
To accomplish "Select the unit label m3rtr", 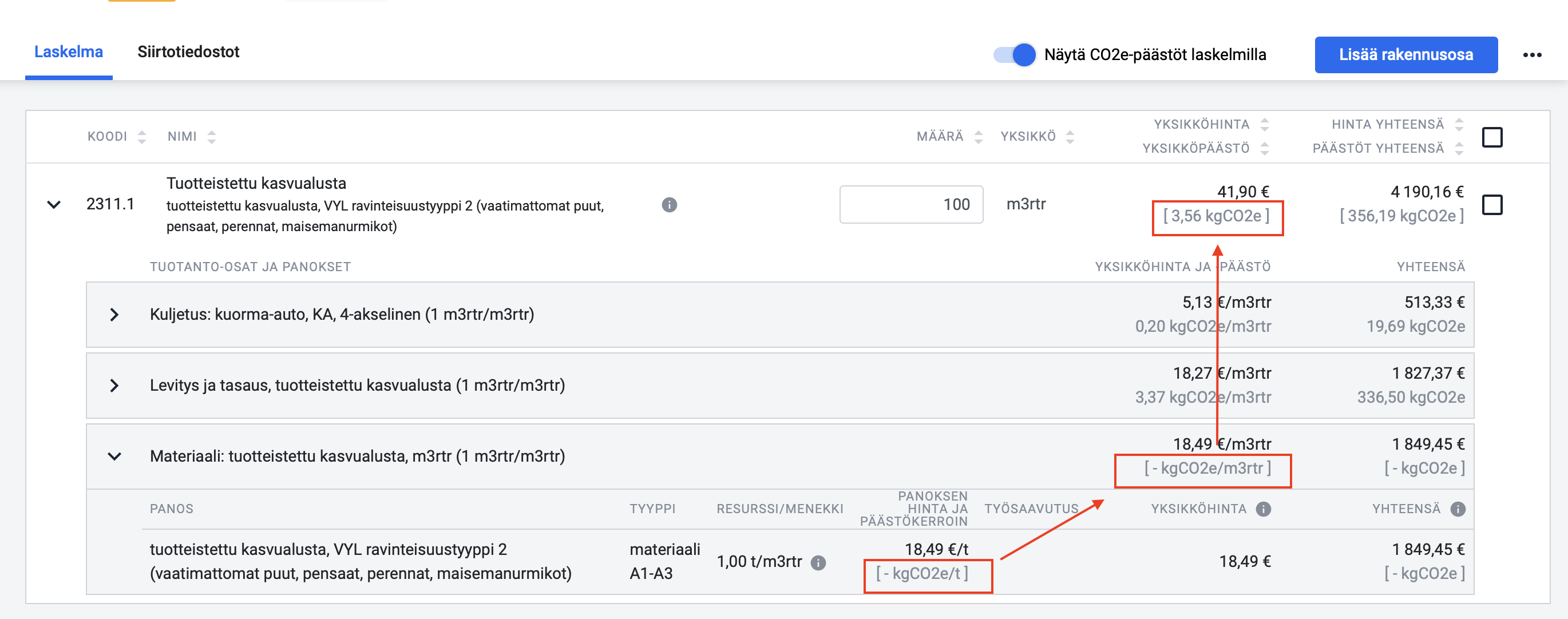I will click(x=1026, y=204).
